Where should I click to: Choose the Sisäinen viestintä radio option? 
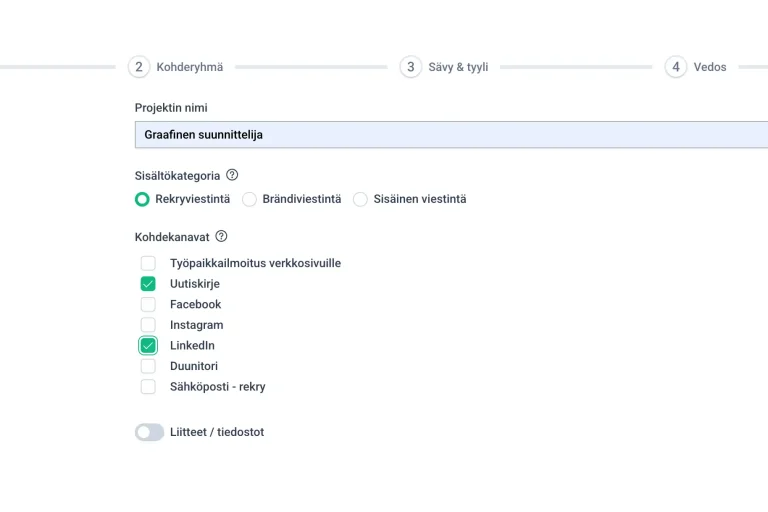pyautogui.click(x=360, y=199)
